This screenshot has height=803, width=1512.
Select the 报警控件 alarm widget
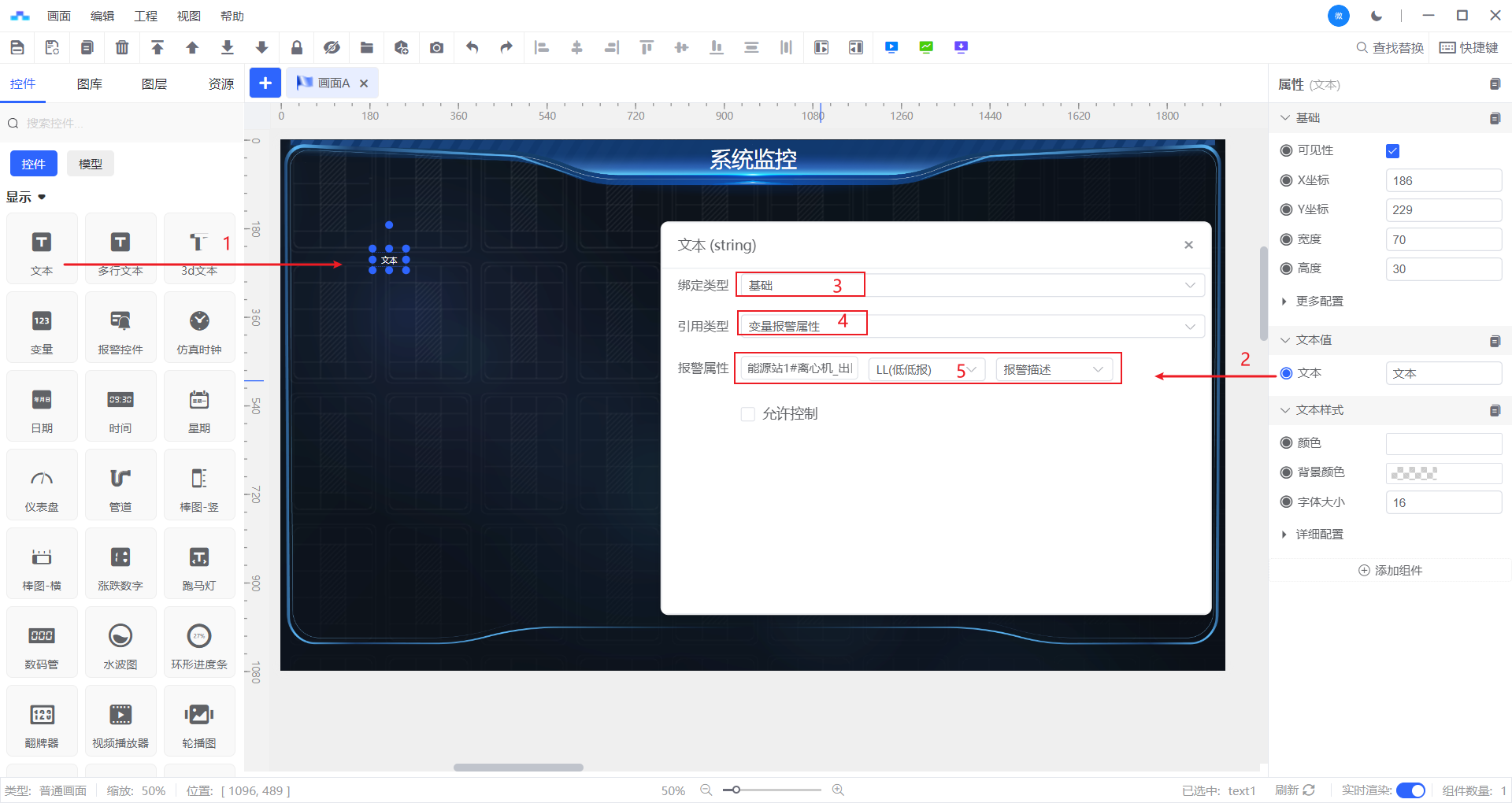coord(120,327)
